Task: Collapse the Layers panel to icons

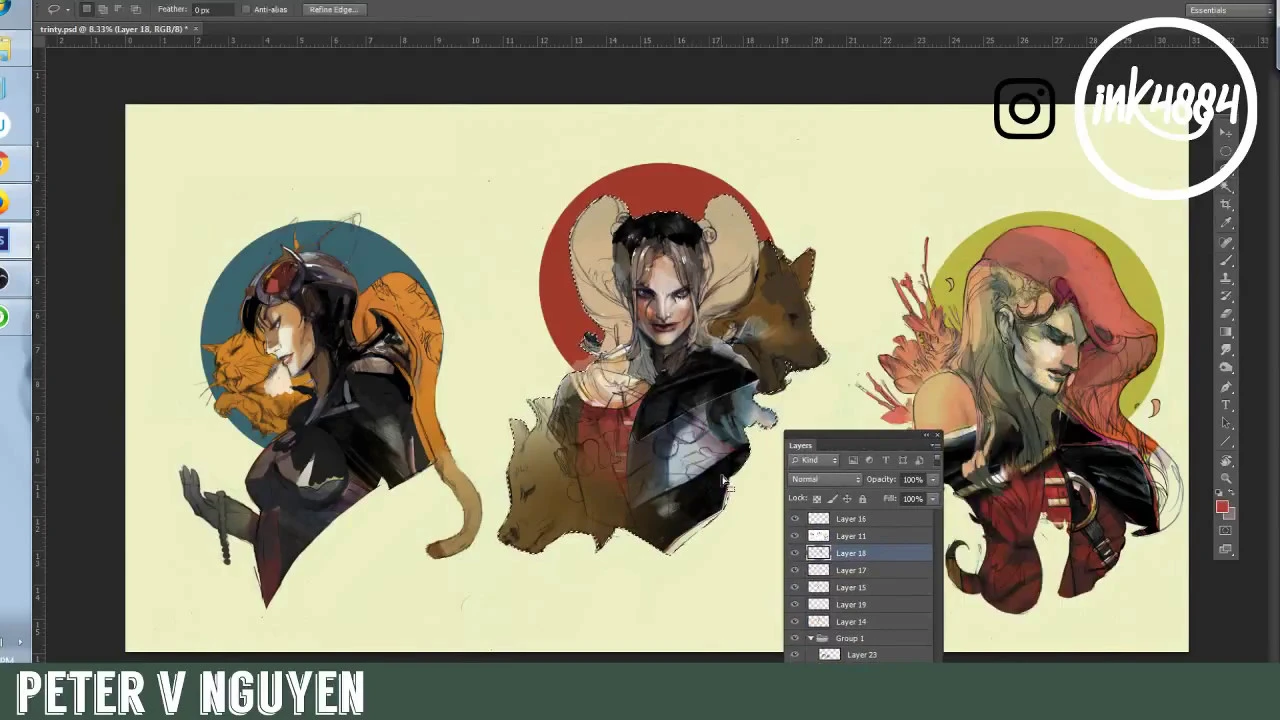Action: click(927, 435)
